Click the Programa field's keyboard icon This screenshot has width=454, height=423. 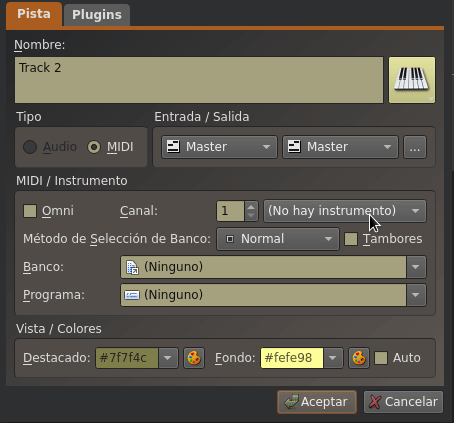(x=132, y=295)
